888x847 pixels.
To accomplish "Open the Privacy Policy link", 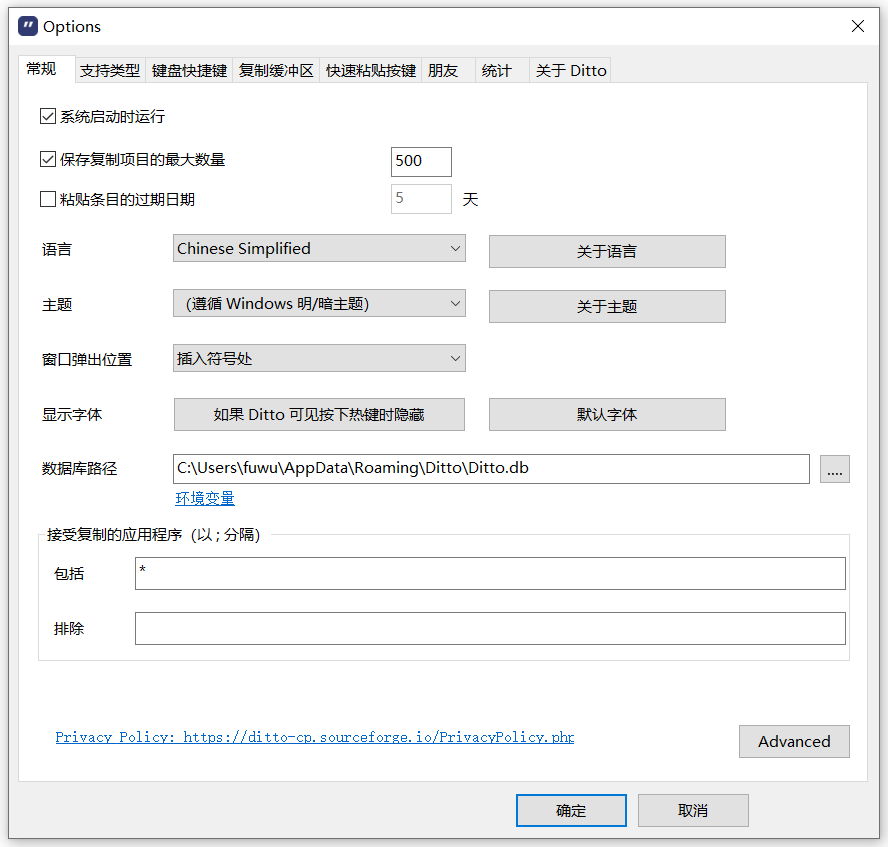I will coord(315,737).
